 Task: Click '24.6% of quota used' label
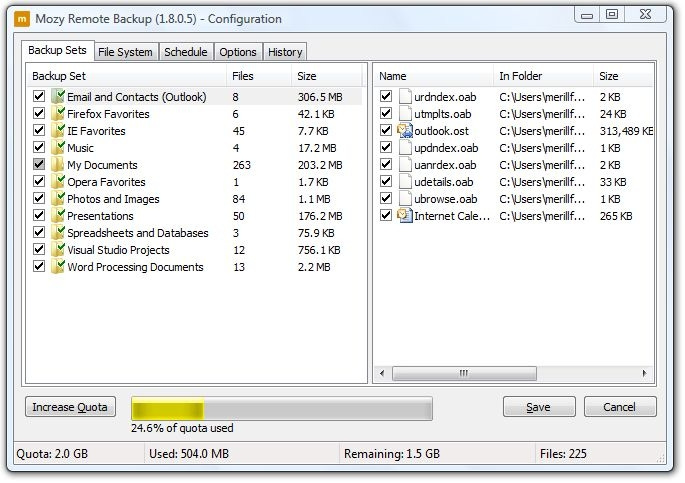(x=182, y=428)
